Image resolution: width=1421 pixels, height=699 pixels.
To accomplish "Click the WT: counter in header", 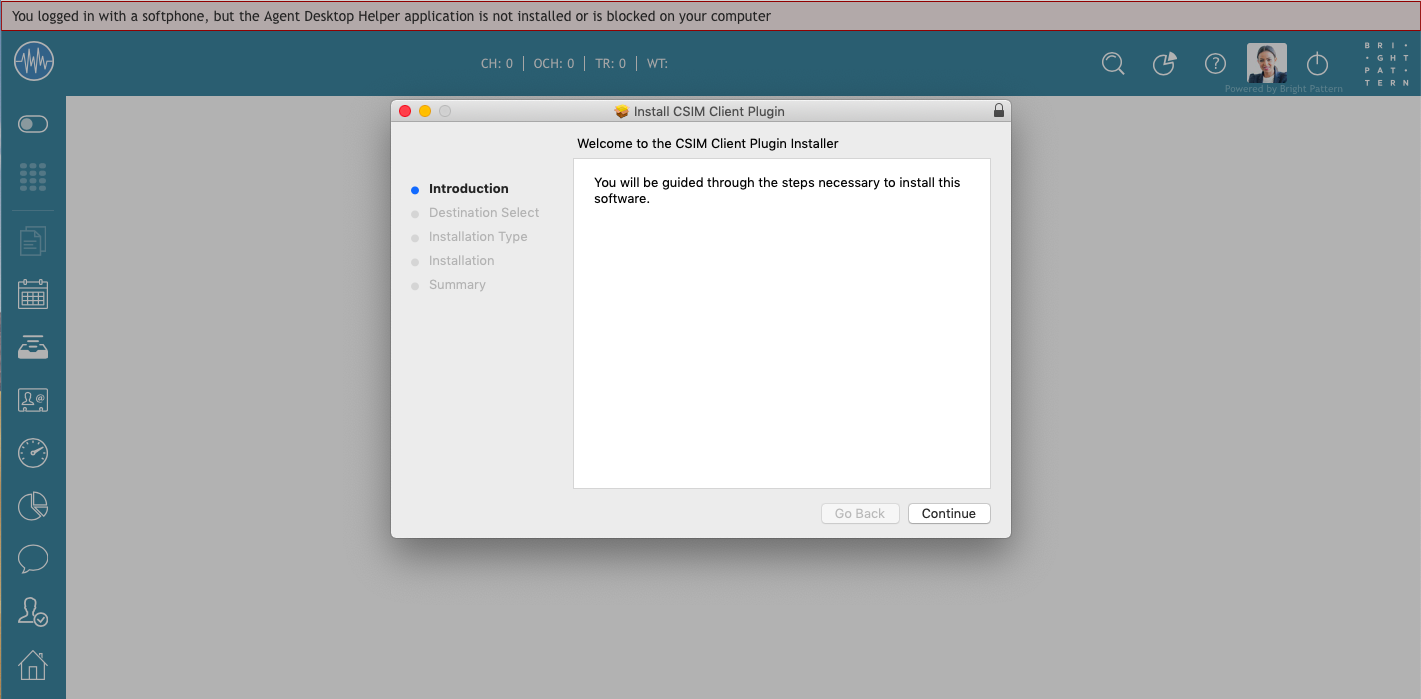I will click(x=657, y=64).
